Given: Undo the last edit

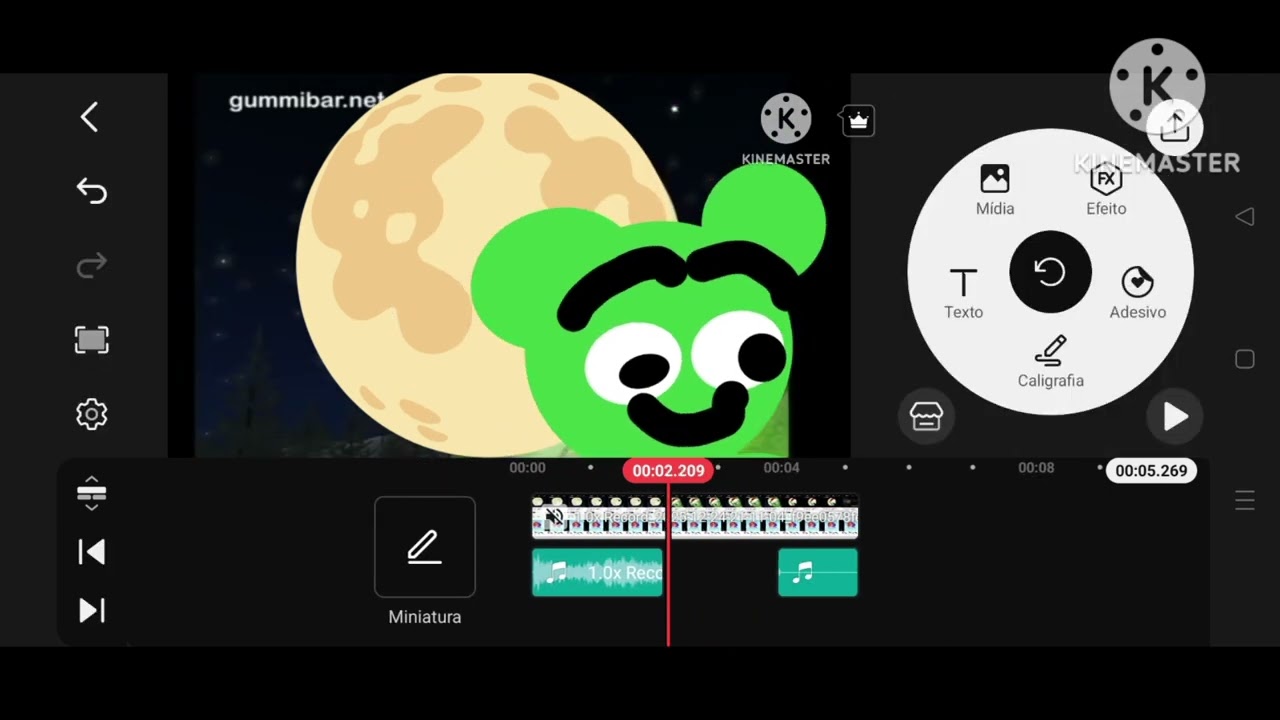Looking at the screenshot, I should point(91,190).
